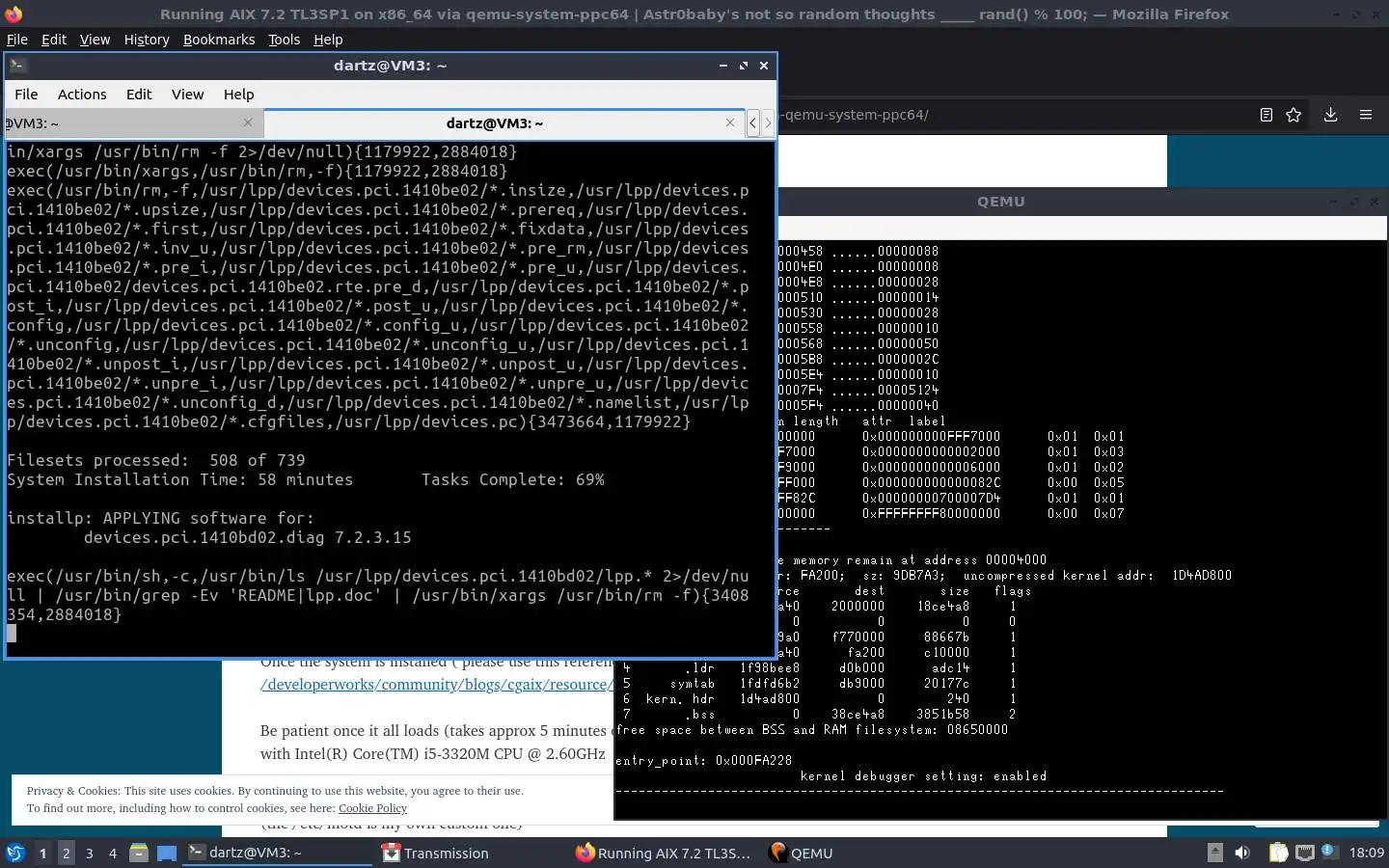Switch to virtual desktop 2
The image size is (1389, 868).
point(66,853)
